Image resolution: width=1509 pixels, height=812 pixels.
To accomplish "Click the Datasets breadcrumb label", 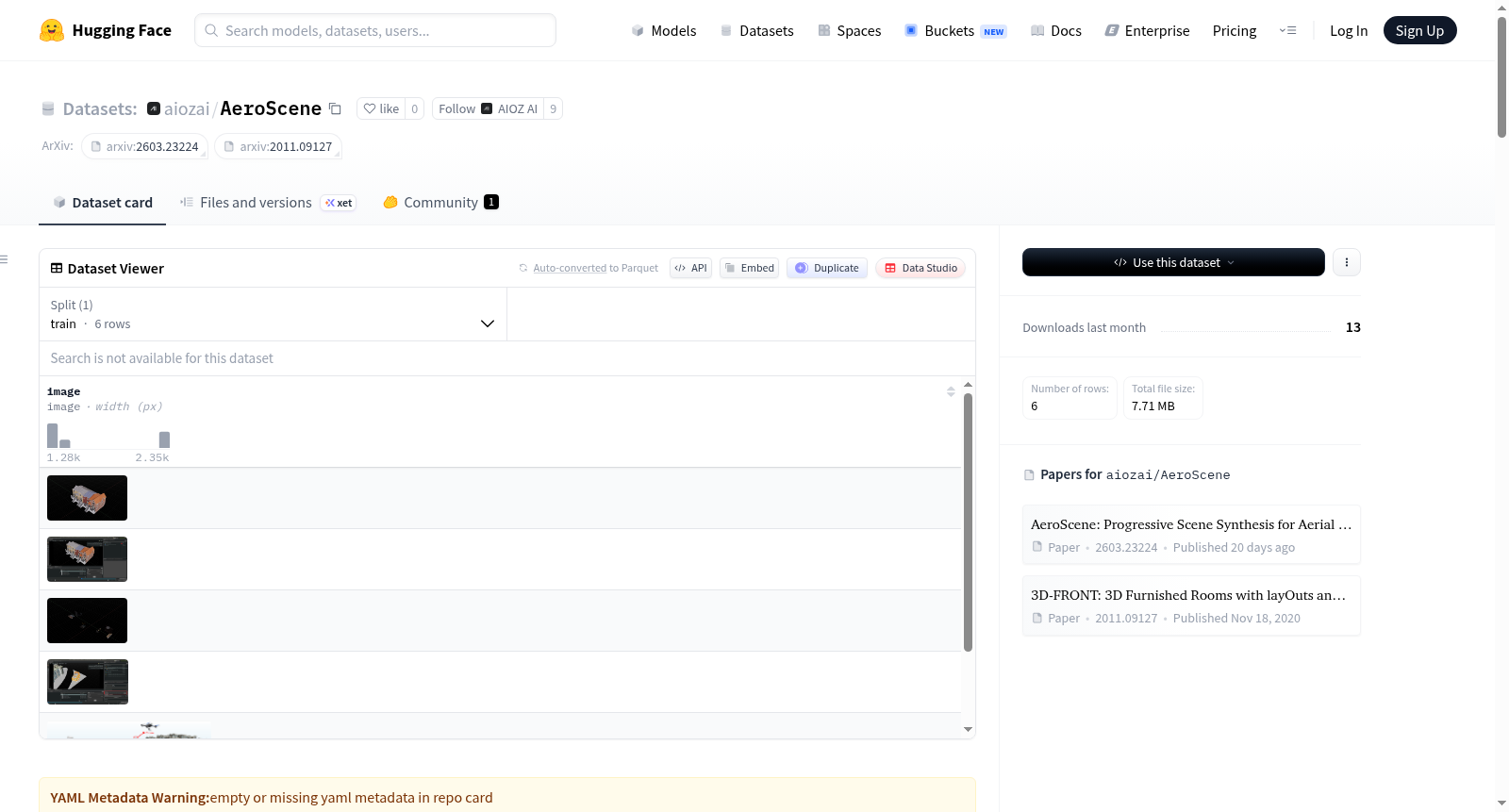I will 100,109.
